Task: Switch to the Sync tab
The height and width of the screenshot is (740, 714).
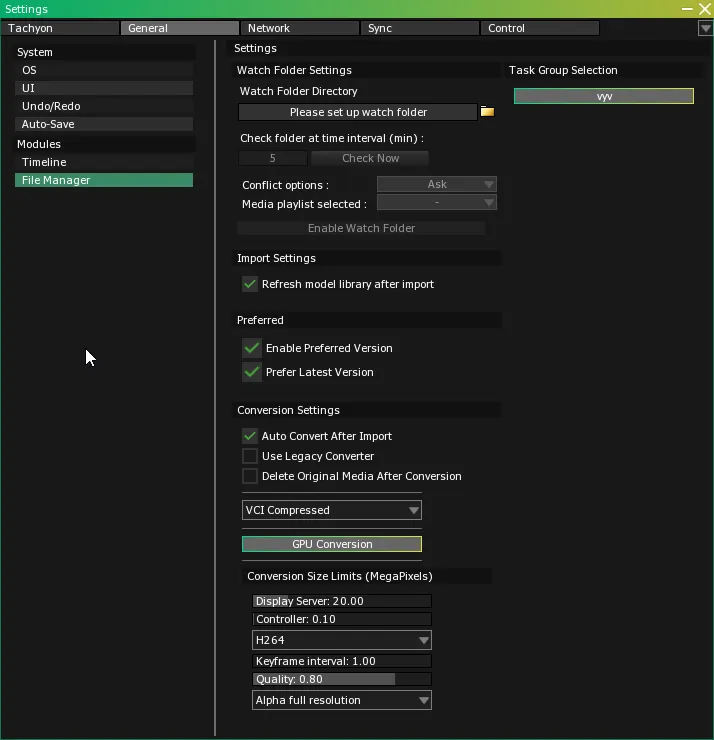Action: [x=419, y=28]
